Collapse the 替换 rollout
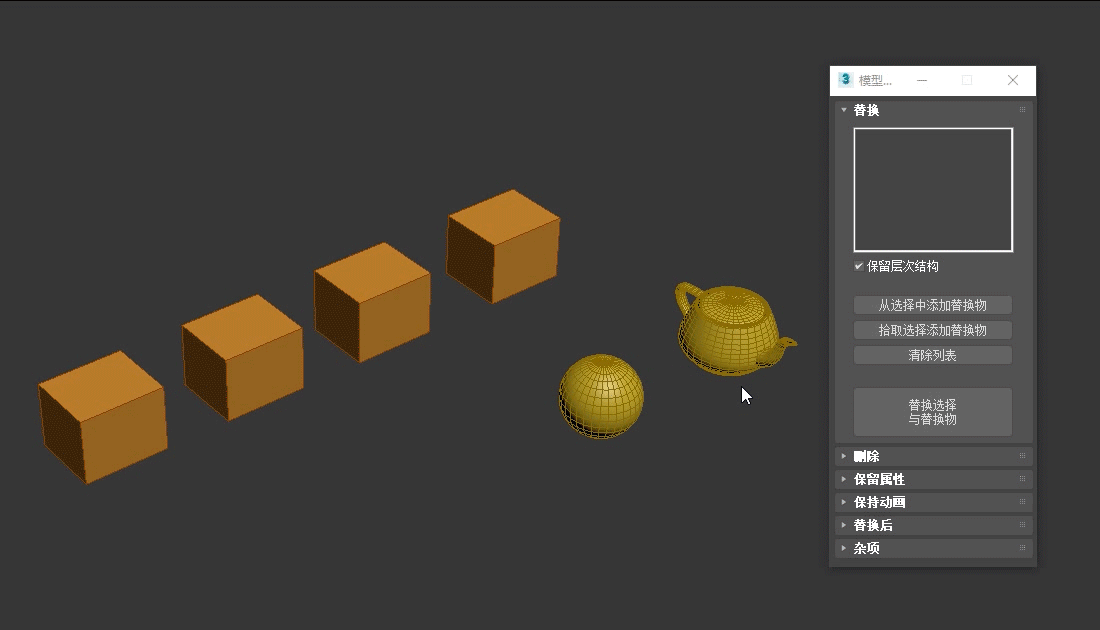This screenshot has height=630, width=1100. [x=844, y=110]
